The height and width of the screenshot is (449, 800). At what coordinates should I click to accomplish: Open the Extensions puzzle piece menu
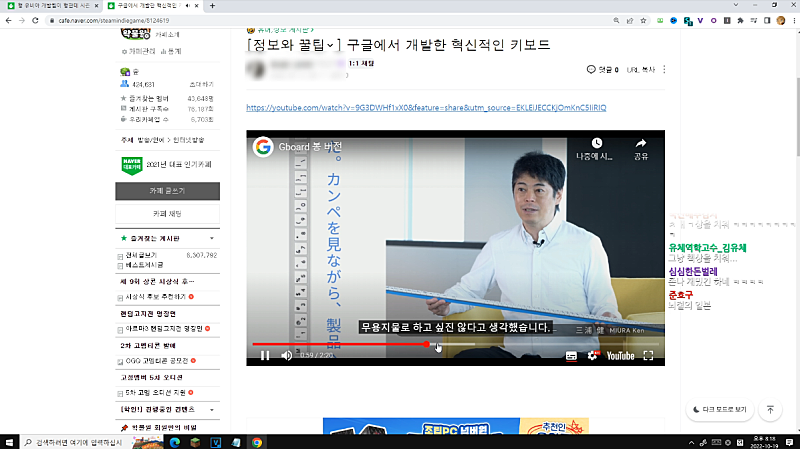click(740, 20)
